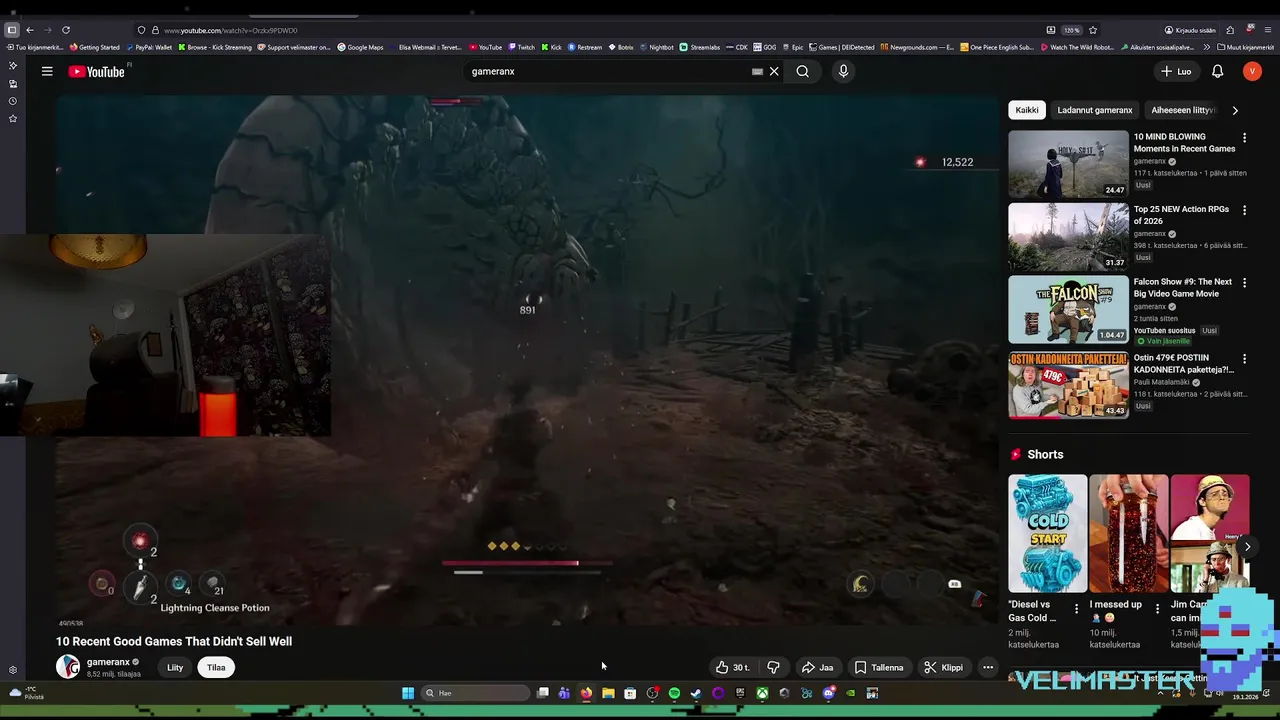Open the Diesel vs Gas Cold Start short
Viewport: 1280px width, 720px height.
coord(1047,533)
